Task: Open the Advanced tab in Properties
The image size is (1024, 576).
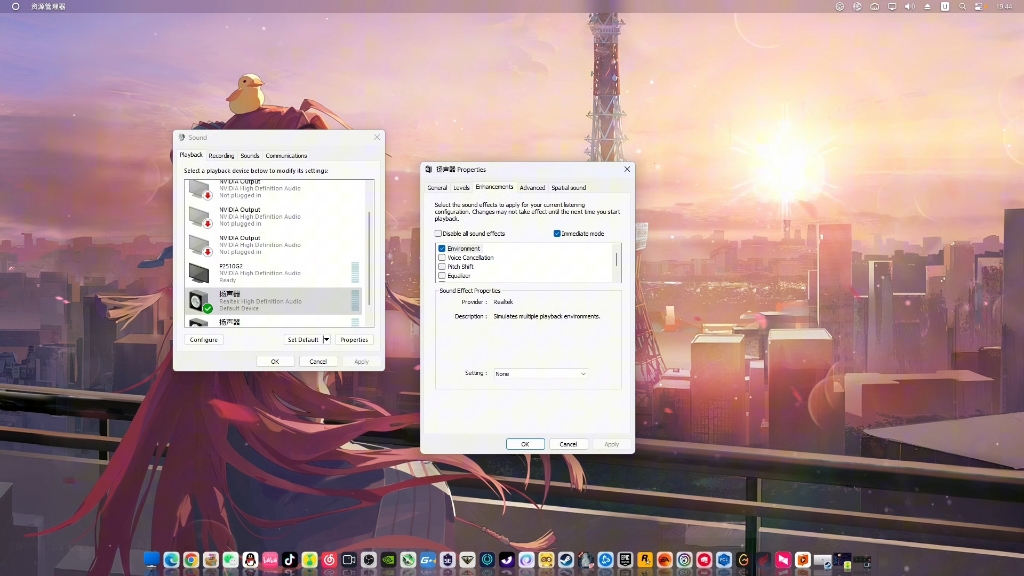Action: pos(532,187)
